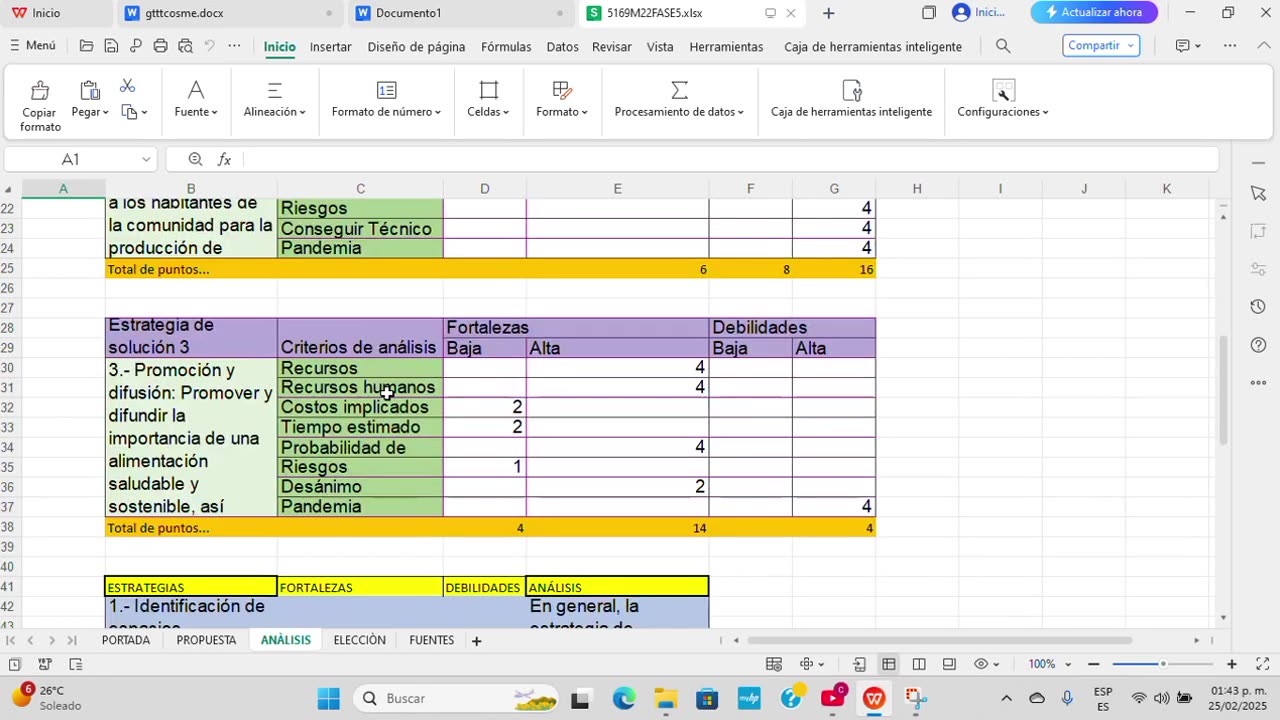The width and height of the screenshot is (1280, 720).
Task: Select column header E
Action: pyautogui.click(x=617, y=189)
